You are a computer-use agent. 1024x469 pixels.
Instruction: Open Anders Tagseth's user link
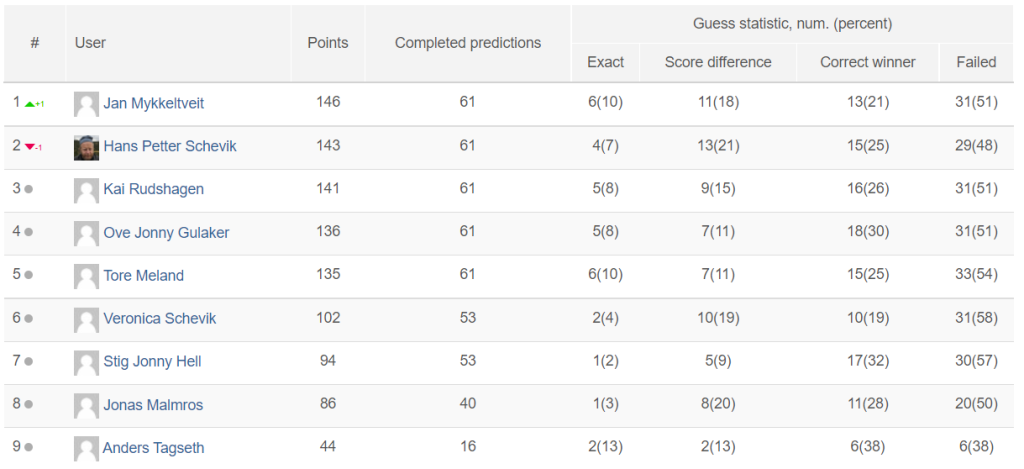coord(153,448)
